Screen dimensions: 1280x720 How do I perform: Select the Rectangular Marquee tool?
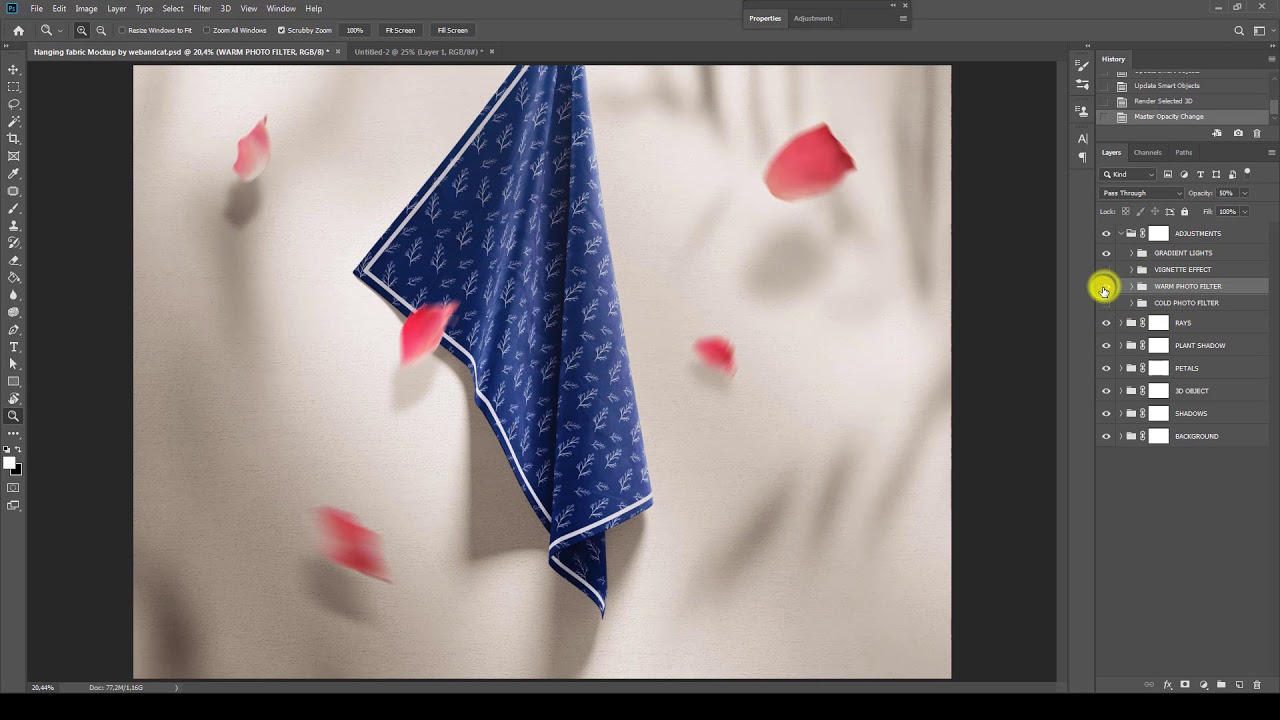point(14,87)
